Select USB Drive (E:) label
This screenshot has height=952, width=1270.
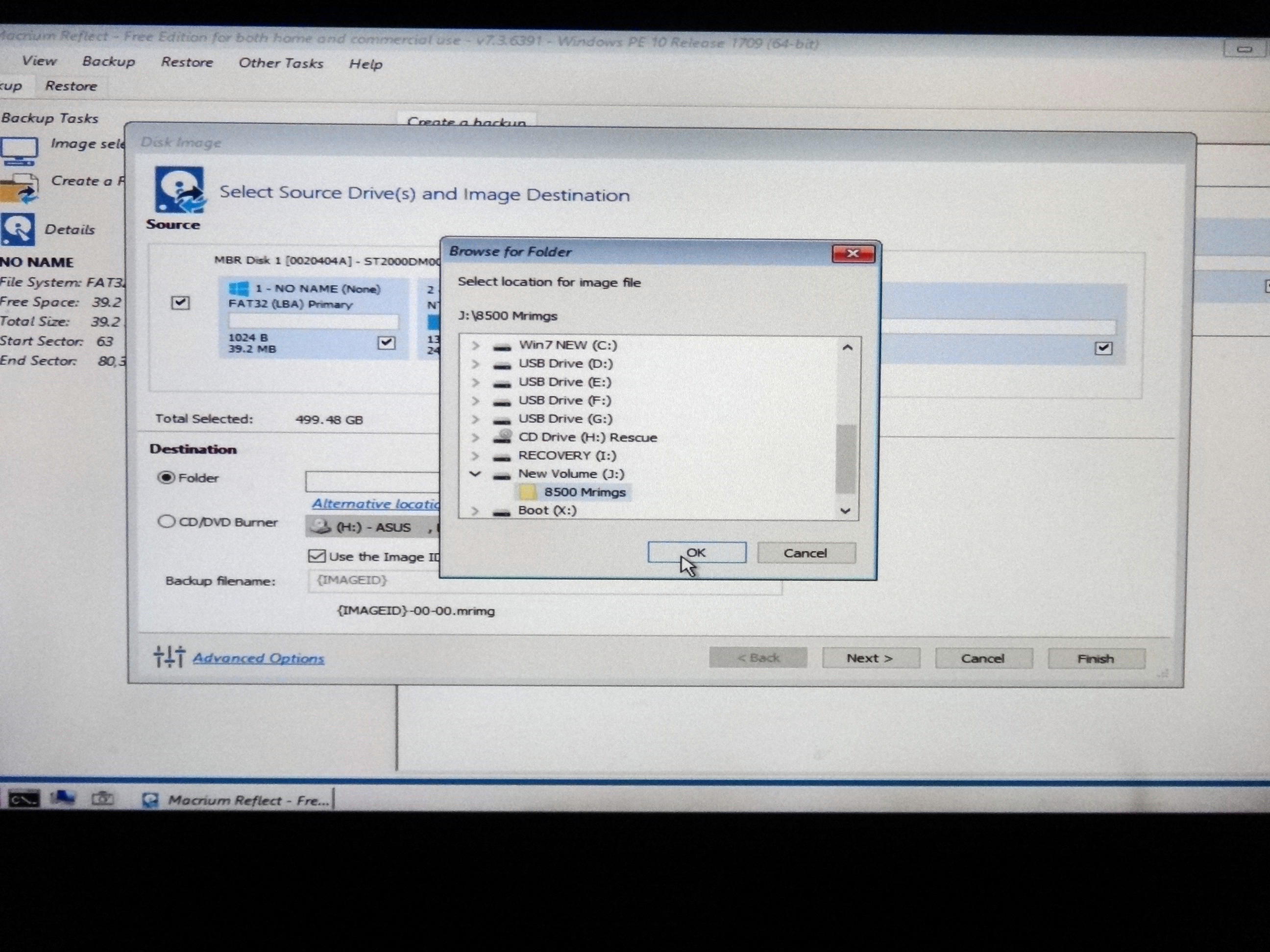click(x=565, y=381)
